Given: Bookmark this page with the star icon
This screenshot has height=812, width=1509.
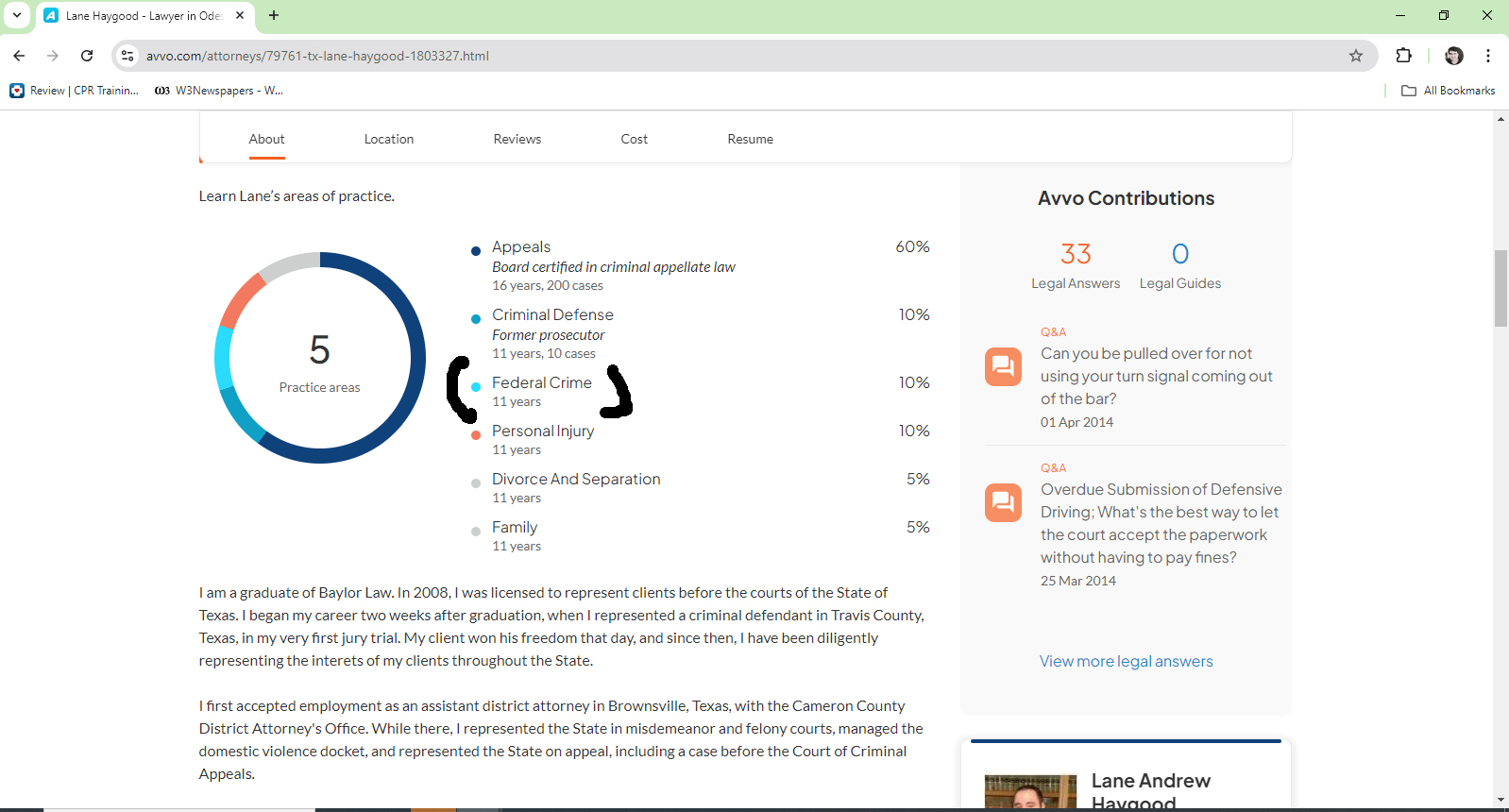Looking at the screenshot, I should pos(1356,56).
